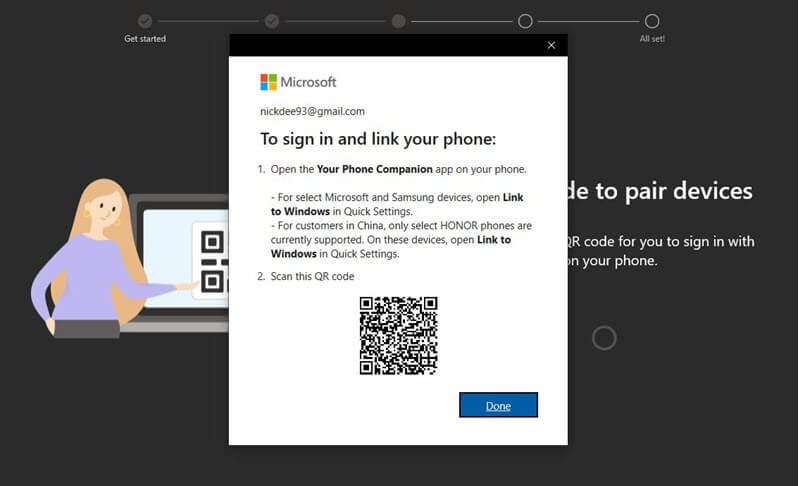Click the nickdee93@gmail.com account text
799x486 pixels.
312,111
